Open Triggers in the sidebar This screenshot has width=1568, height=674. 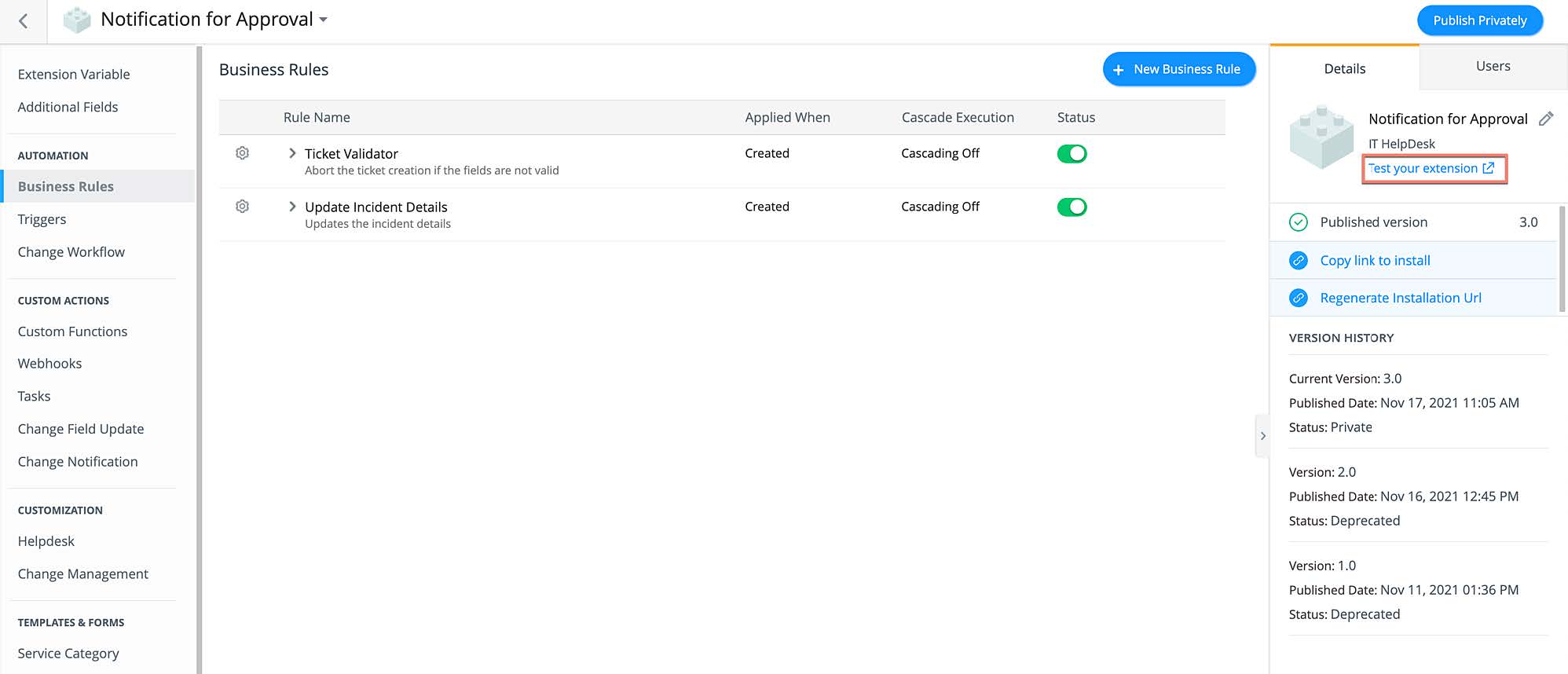click(42, 219)
